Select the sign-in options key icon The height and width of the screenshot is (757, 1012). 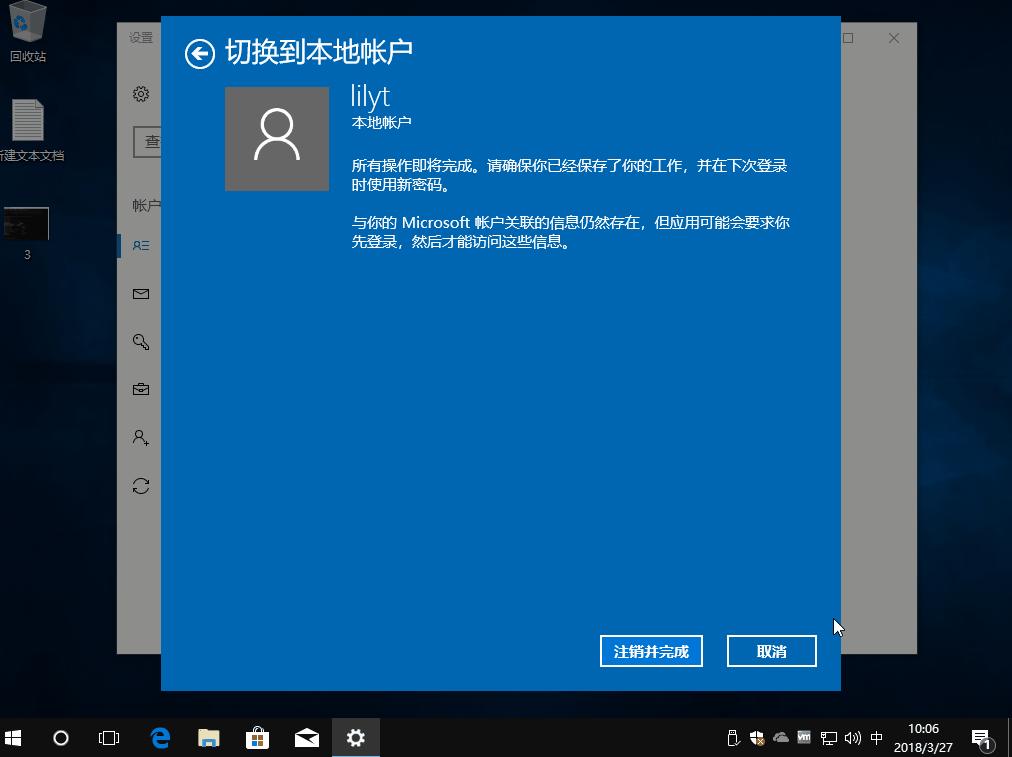tap(141, 341)
